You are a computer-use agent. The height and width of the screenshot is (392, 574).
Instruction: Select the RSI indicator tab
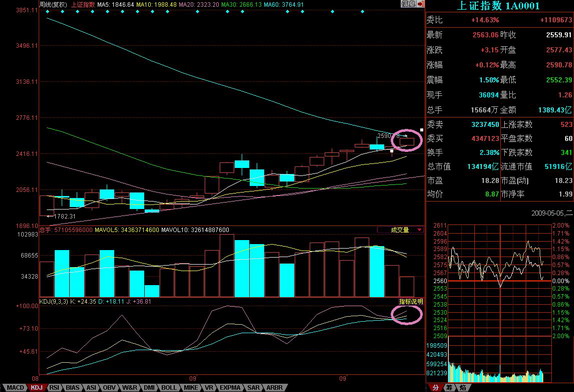pos(55,387)
